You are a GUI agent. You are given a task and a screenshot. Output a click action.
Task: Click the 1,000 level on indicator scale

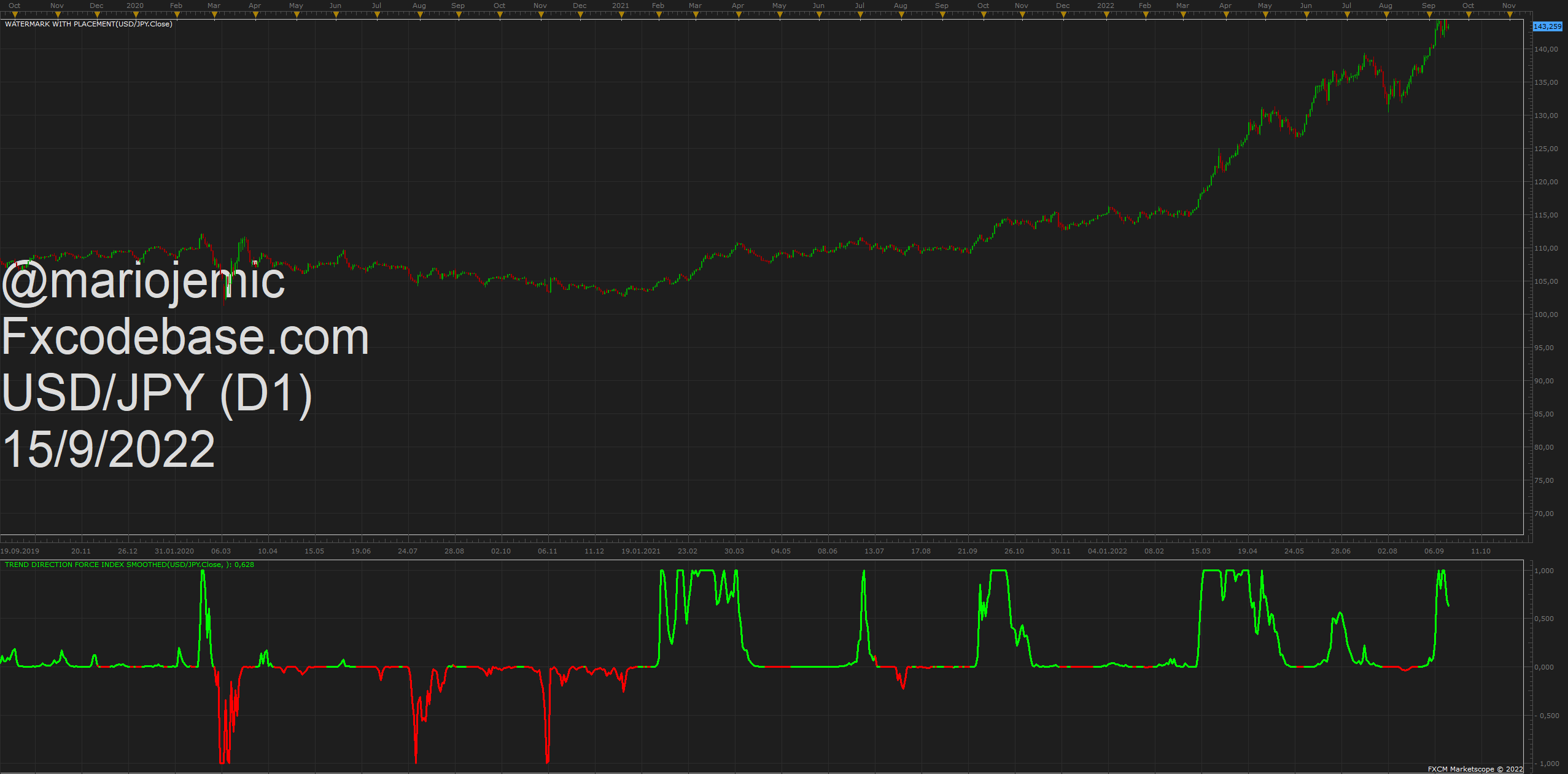[1544, 571]
